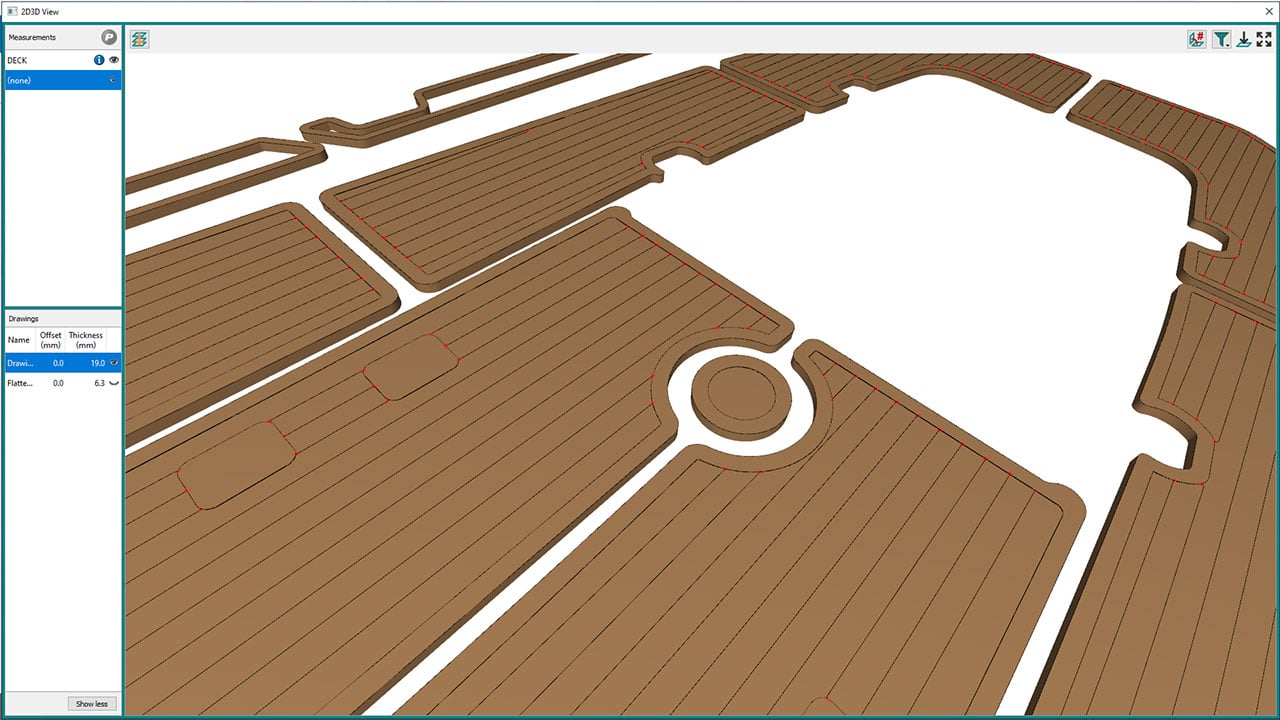Select the (none) item in Measurements list
This screenshot has width=1280, height=720.
coord(40,80)
